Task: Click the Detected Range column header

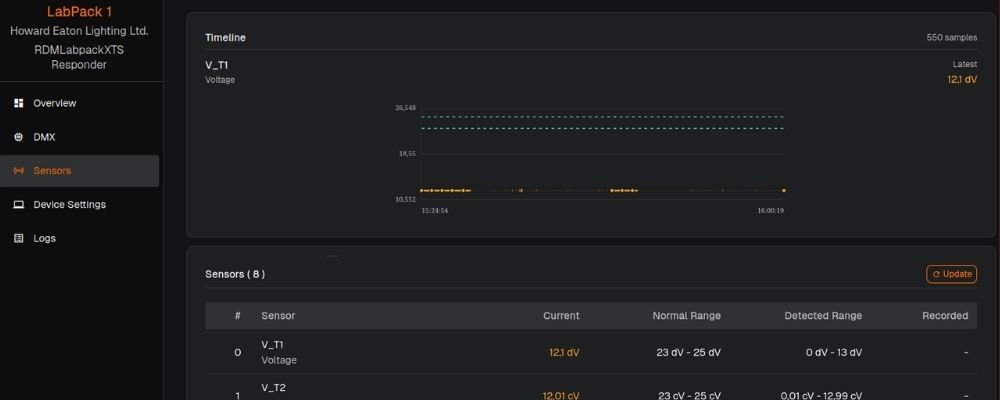Action: click(823, 316)
